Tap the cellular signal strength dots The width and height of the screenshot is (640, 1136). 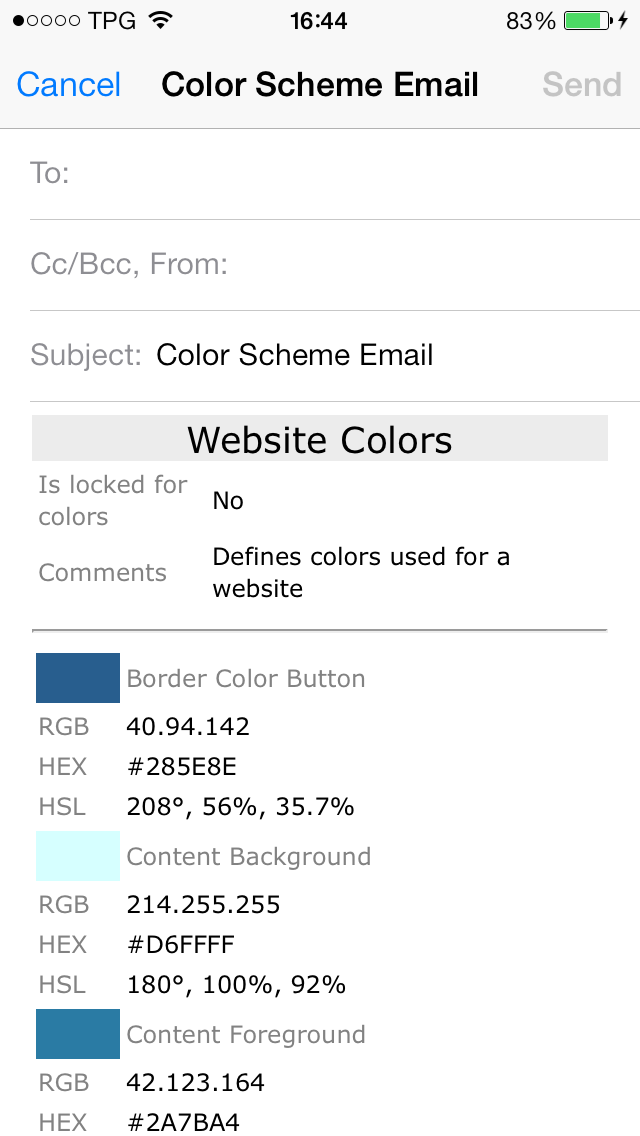[x=47, y=21]
